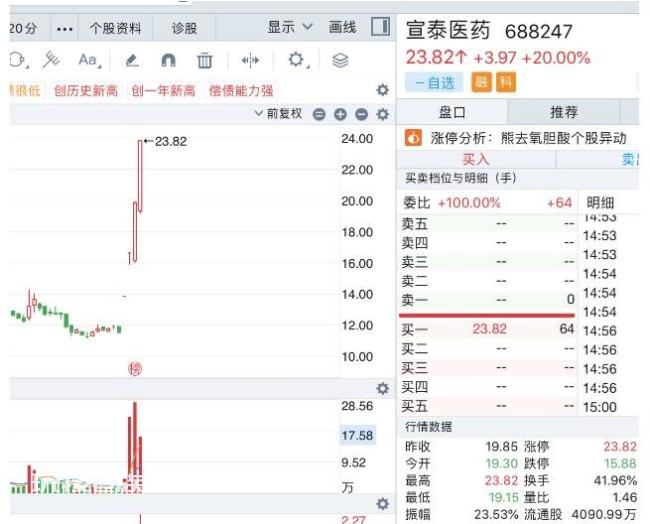Select the pencil eraser tool
This screenshot has height=524, width=650.
click(x=132, y=61)
